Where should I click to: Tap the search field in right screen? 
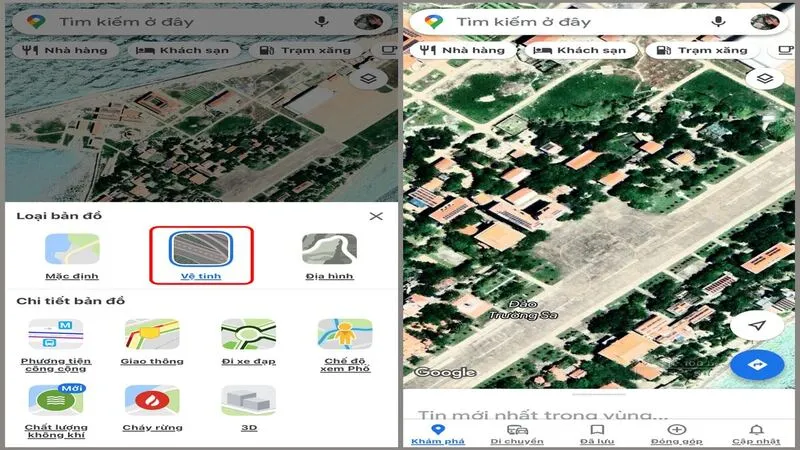click(599, 22)
